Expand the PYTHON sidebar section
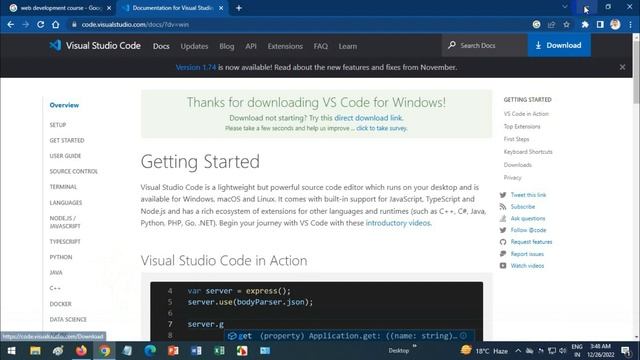 click(61, 257)
